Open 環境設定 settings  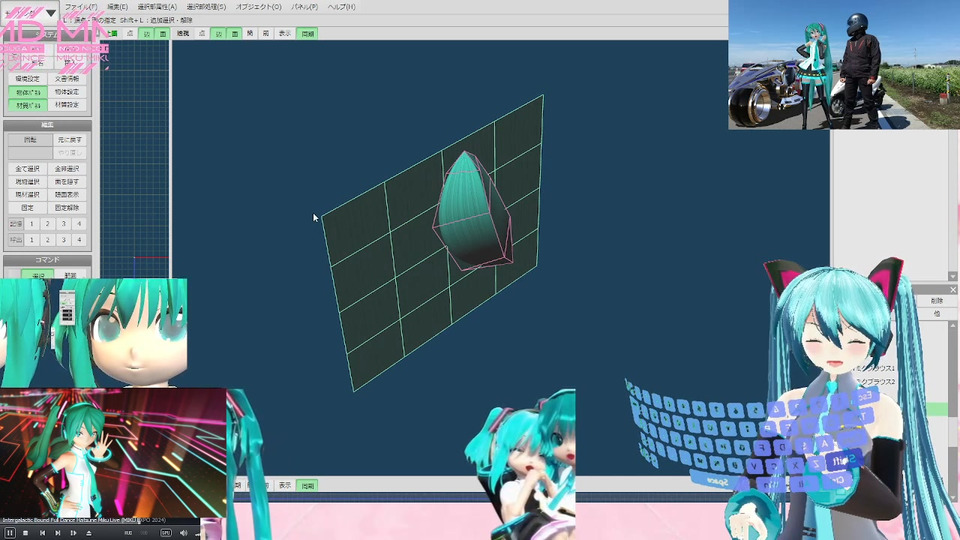28,79
